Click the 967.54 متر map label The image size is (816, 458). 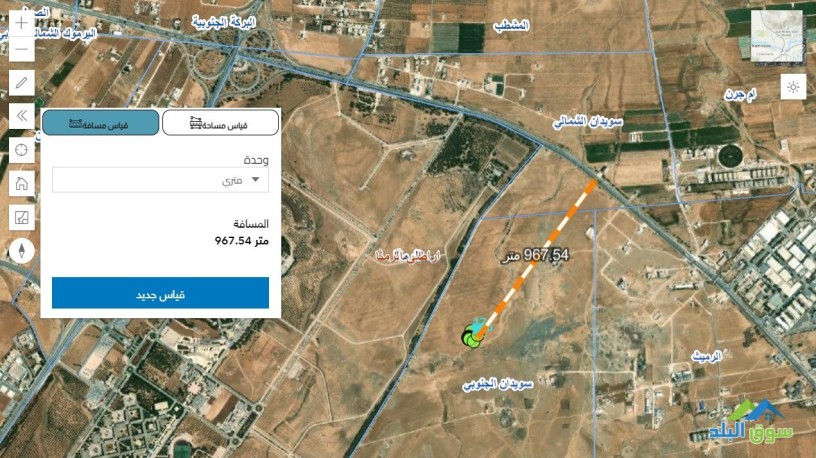(534, 255)
